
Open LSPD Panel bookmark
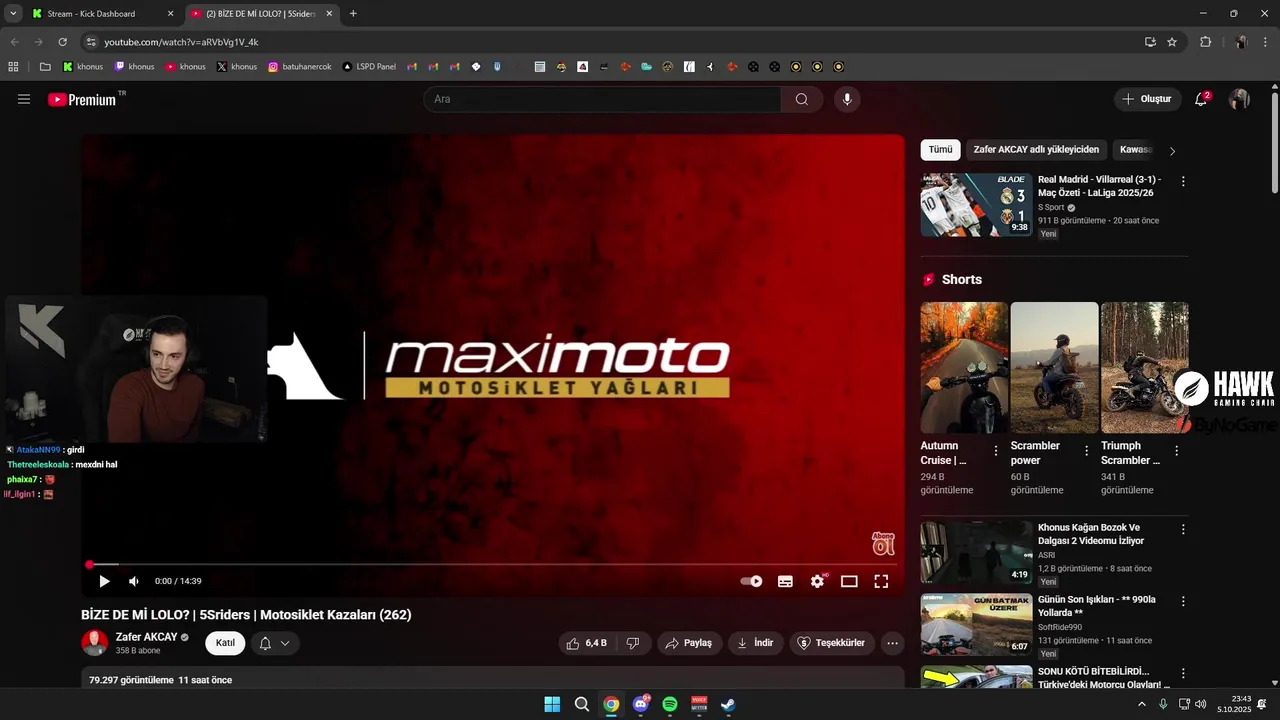point(369,67)
